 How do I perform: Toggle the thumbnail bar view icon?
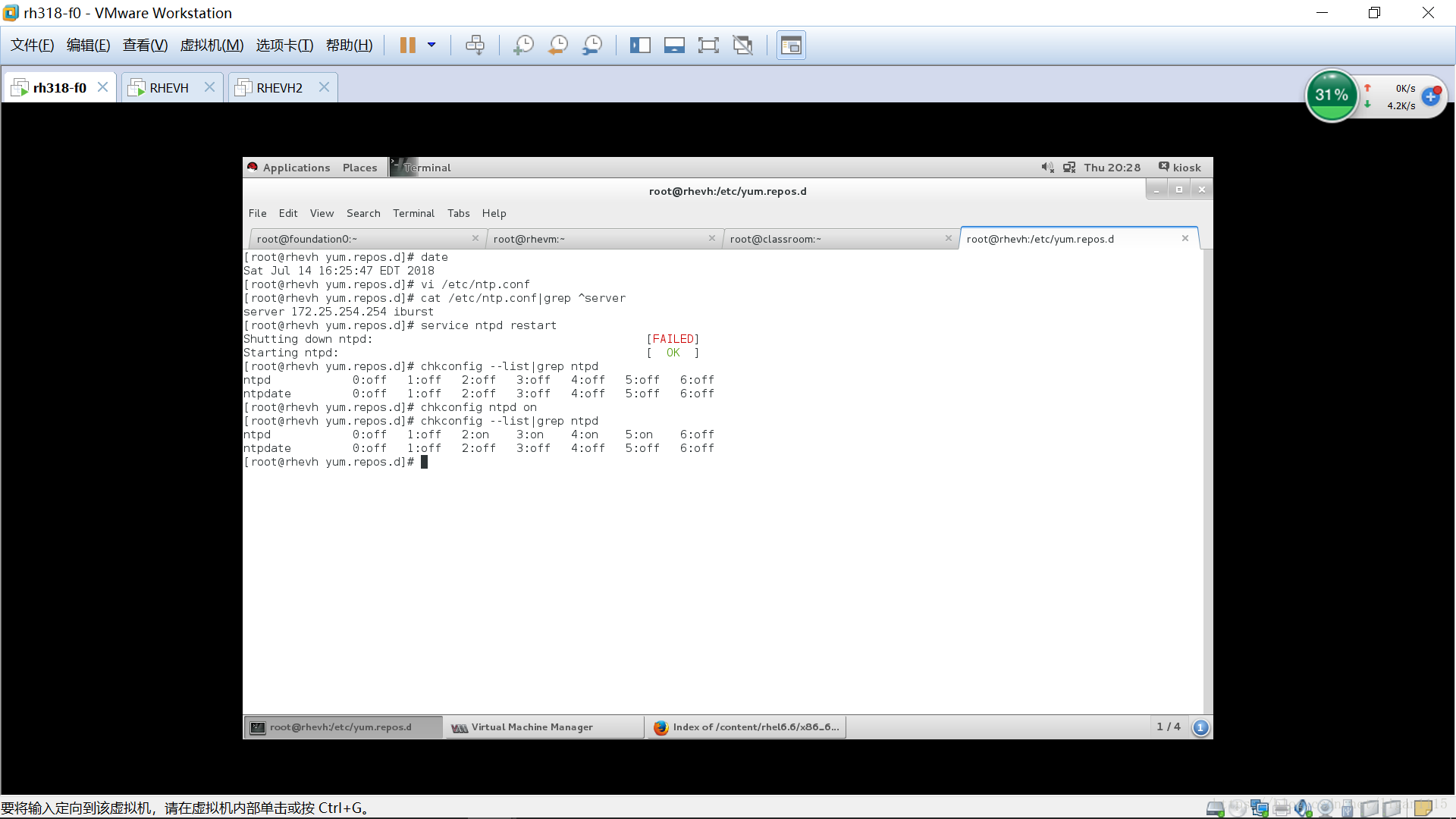tap(674, 45)
